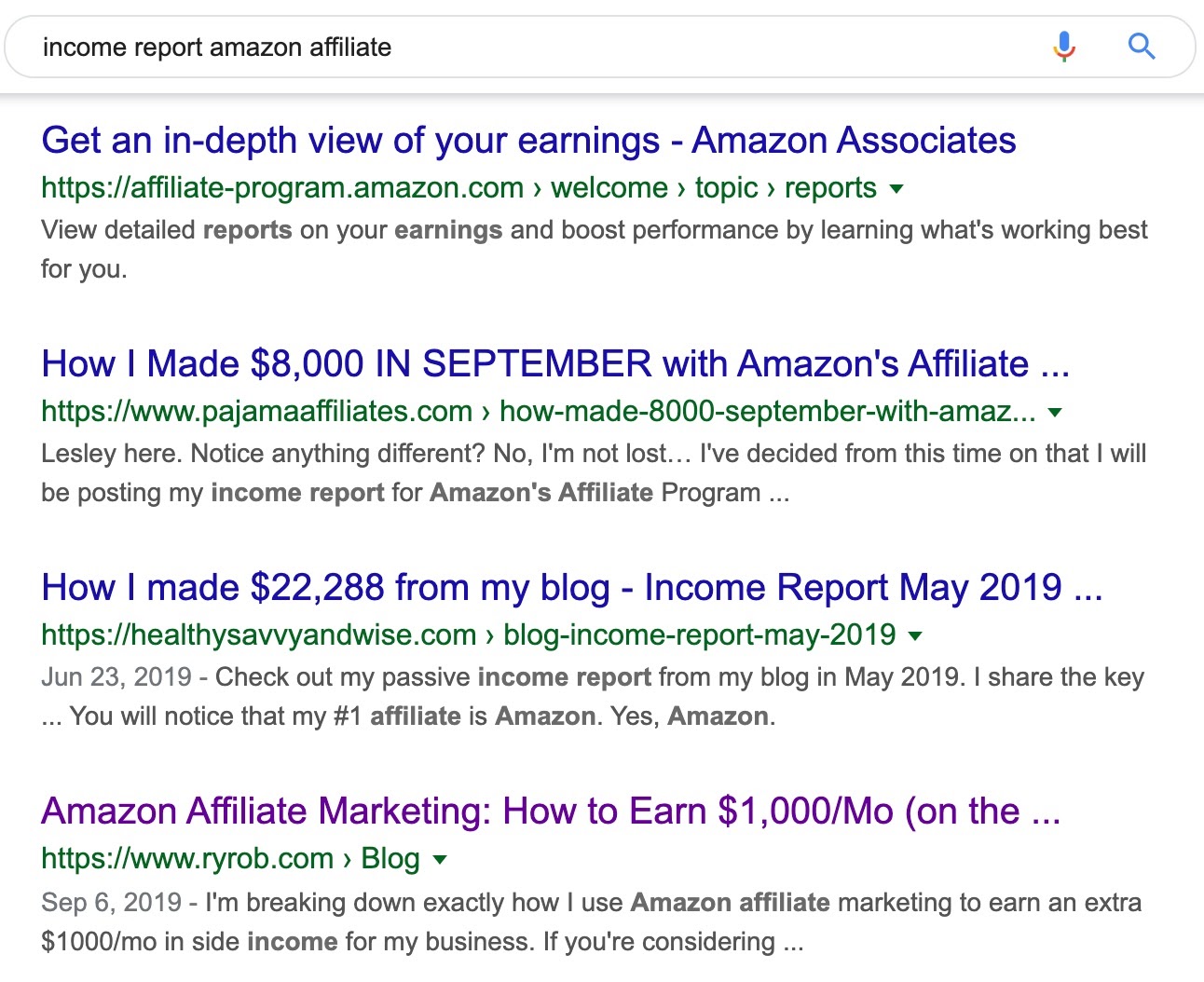Open result options arrow for Amazon Associates link

[896, 189]
